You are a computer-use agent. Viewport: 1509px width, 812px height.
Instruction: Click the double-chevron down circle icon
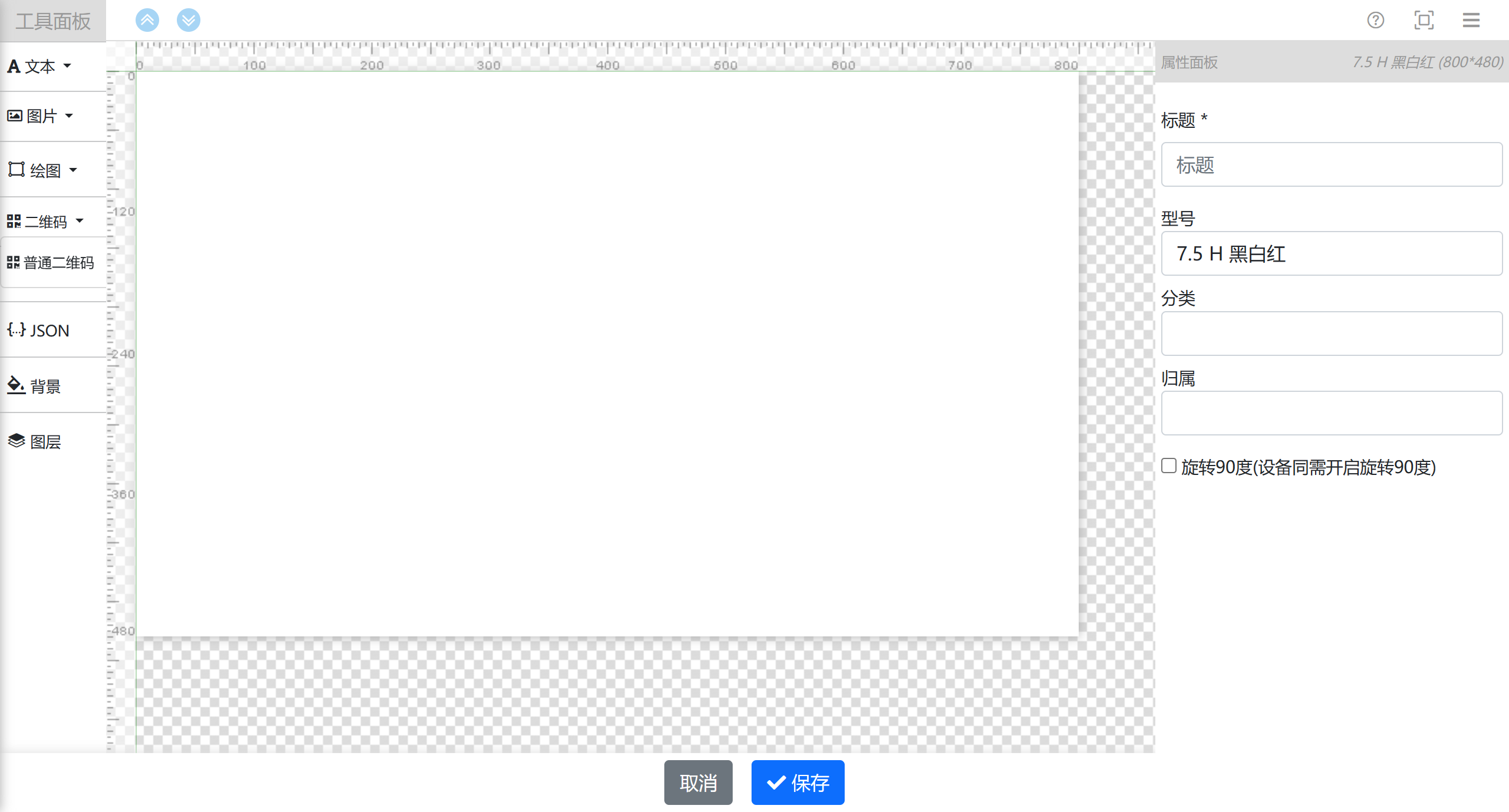pyautogui.click(x=189, y=20)
